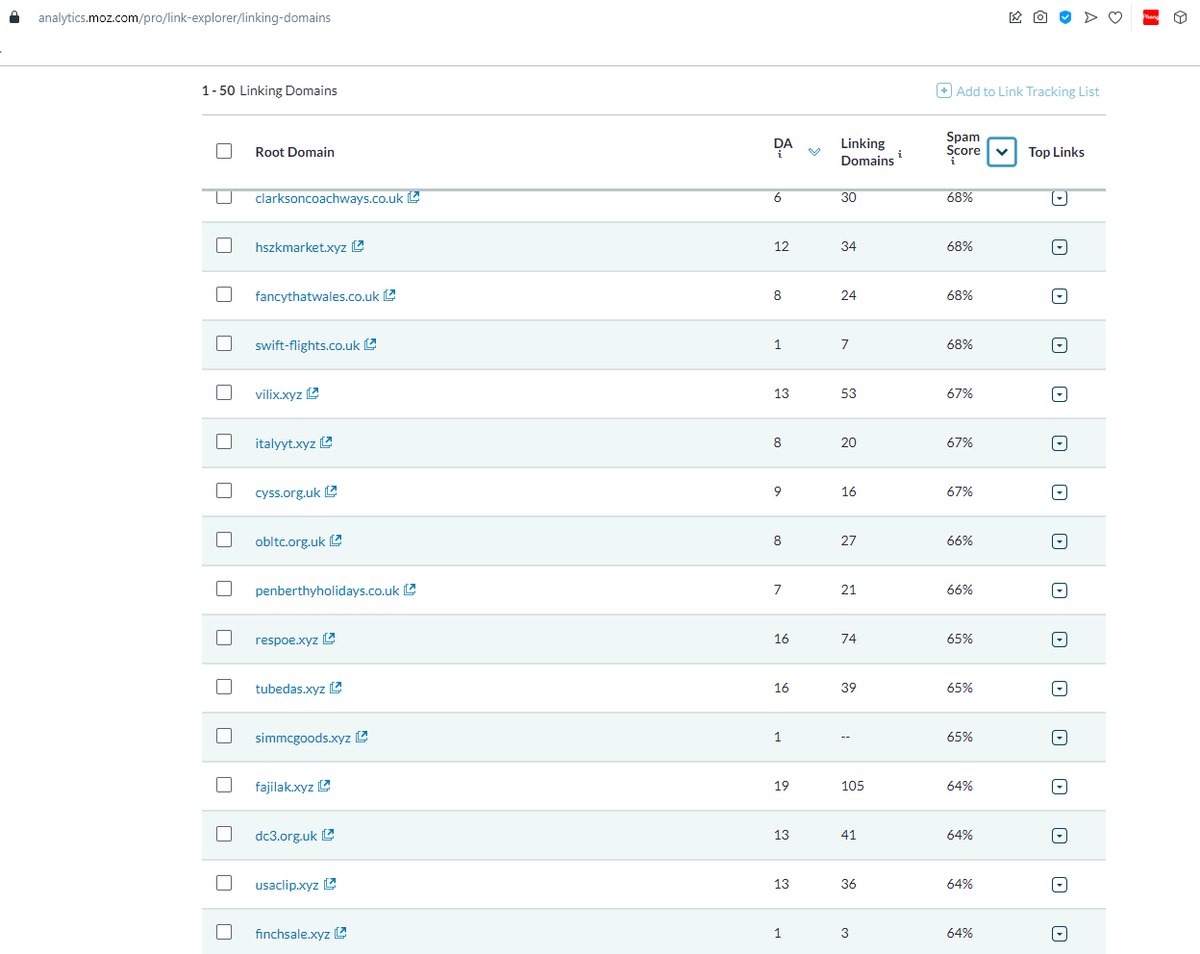Click the info icon under Spam Score
1200x954 pixels.
click(953, 165)
